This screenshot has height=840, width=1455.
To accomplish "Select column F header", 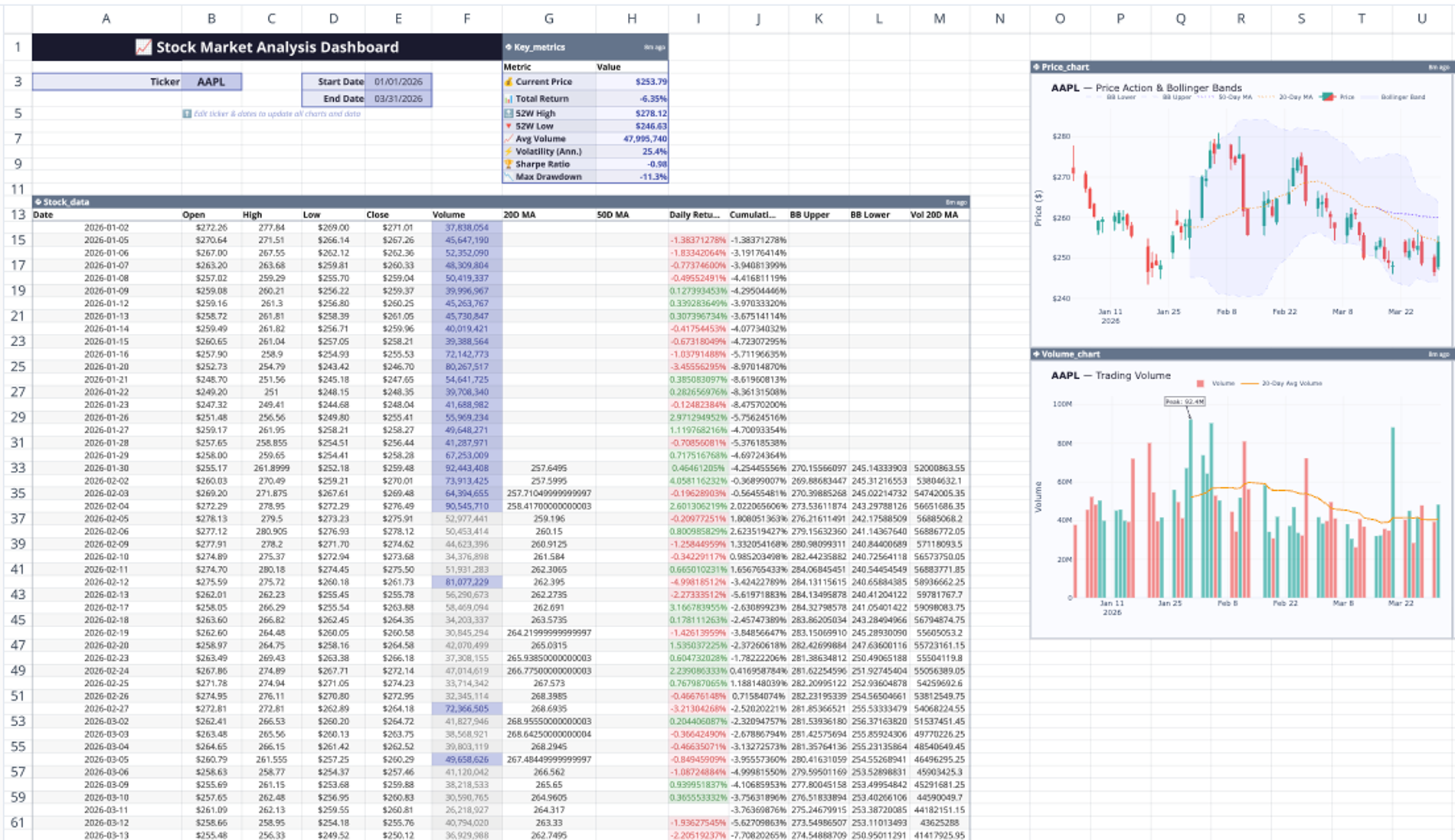I will coord(466,18).
